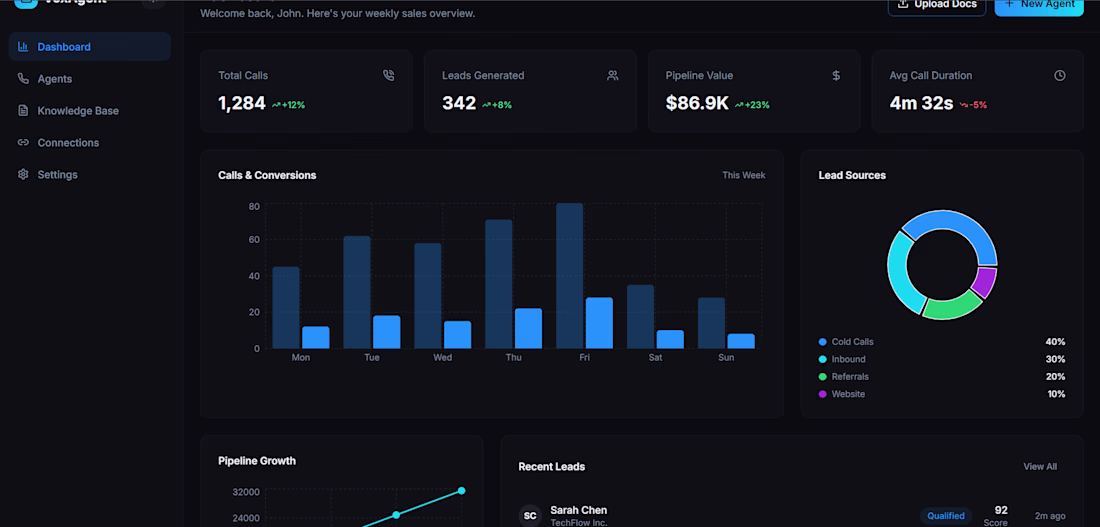Click the Sunday conversions bar

[x=741, y=341]
